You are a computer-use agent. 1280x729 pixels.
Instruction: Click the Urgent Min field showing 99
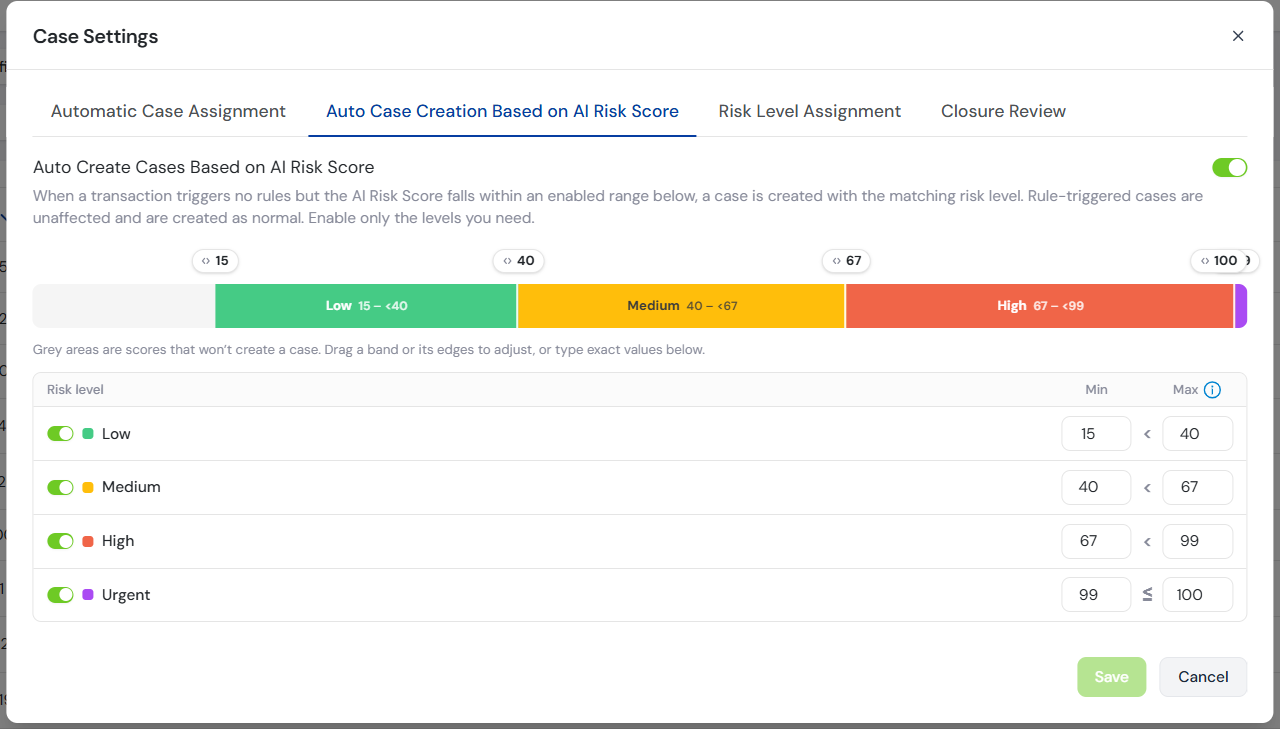coord(1096,595)
